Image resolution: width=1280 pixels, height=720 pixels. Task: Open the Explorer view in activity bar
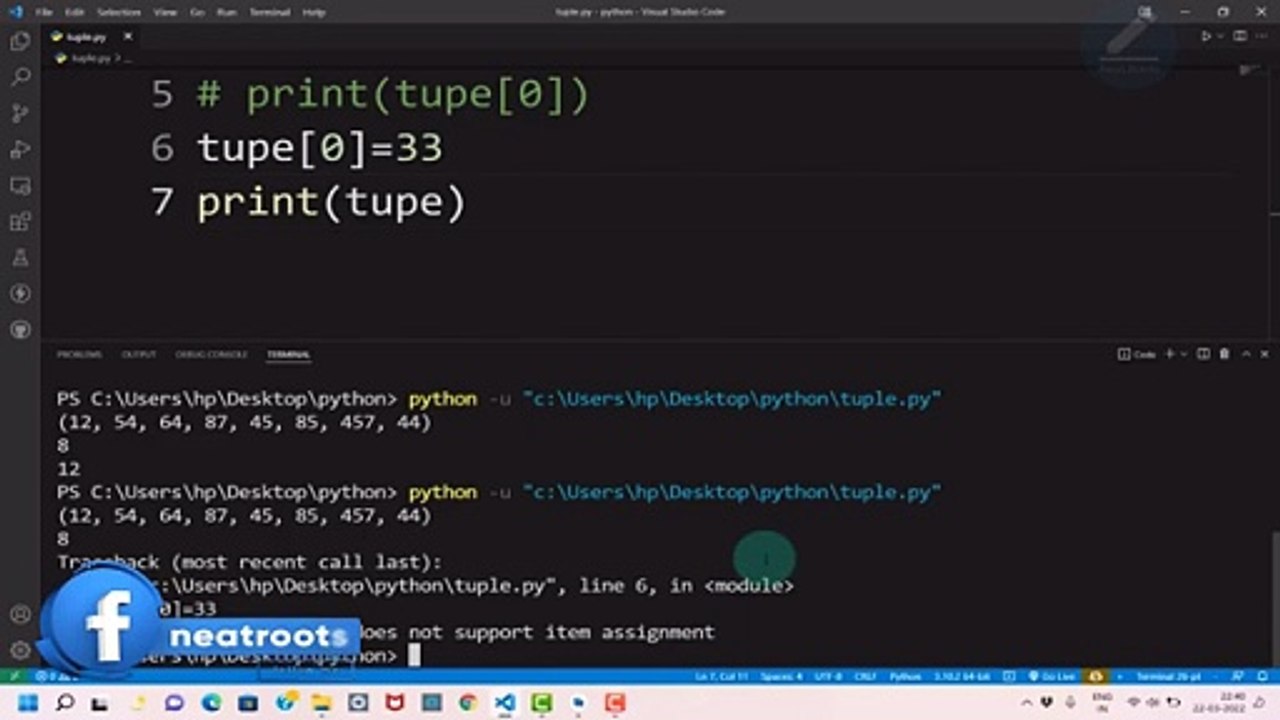(x=19, y=41)
